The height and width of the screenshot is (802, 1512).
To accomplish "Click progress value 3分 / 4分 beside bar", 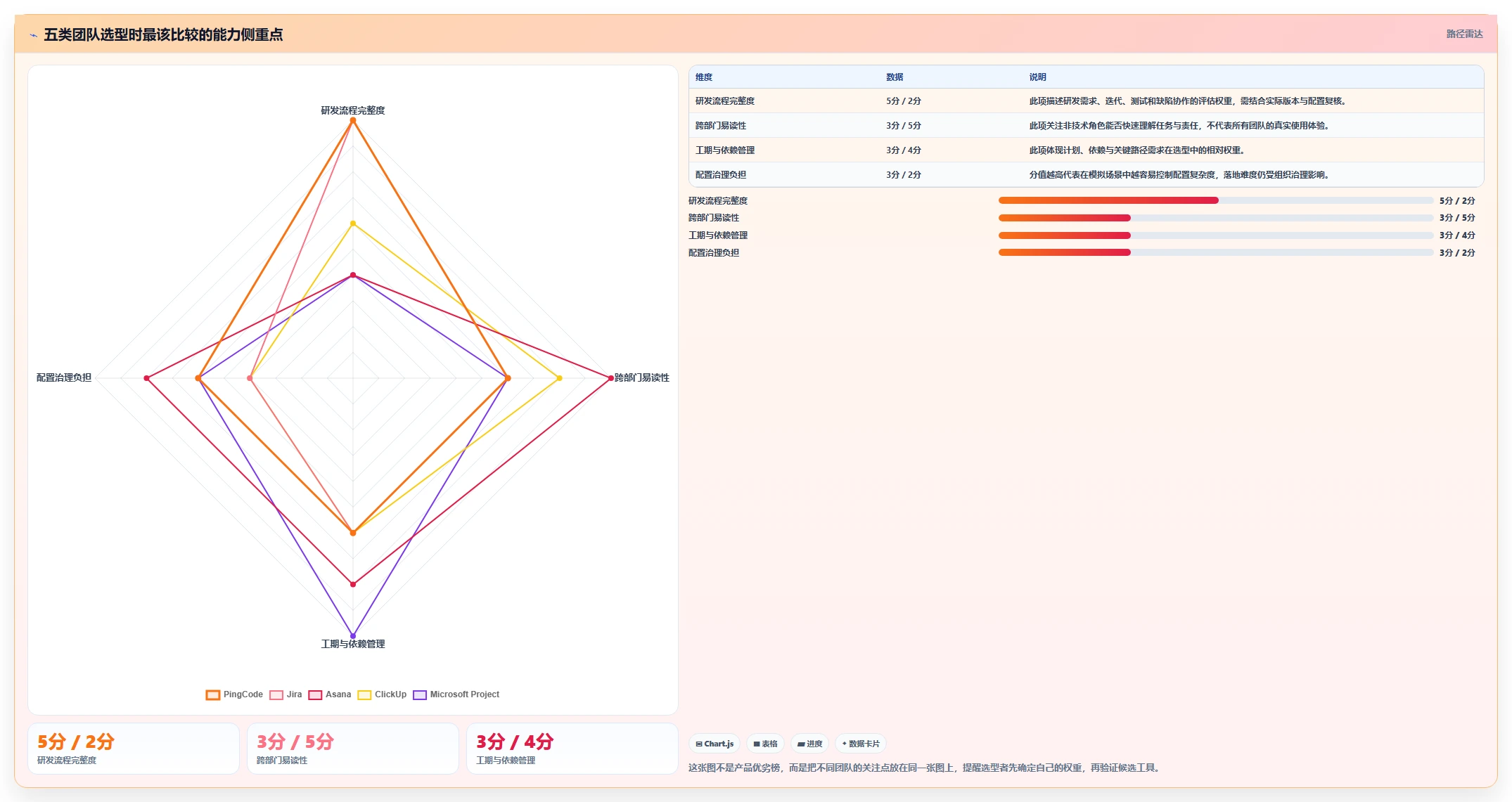I will click(x=1457, y=235).
